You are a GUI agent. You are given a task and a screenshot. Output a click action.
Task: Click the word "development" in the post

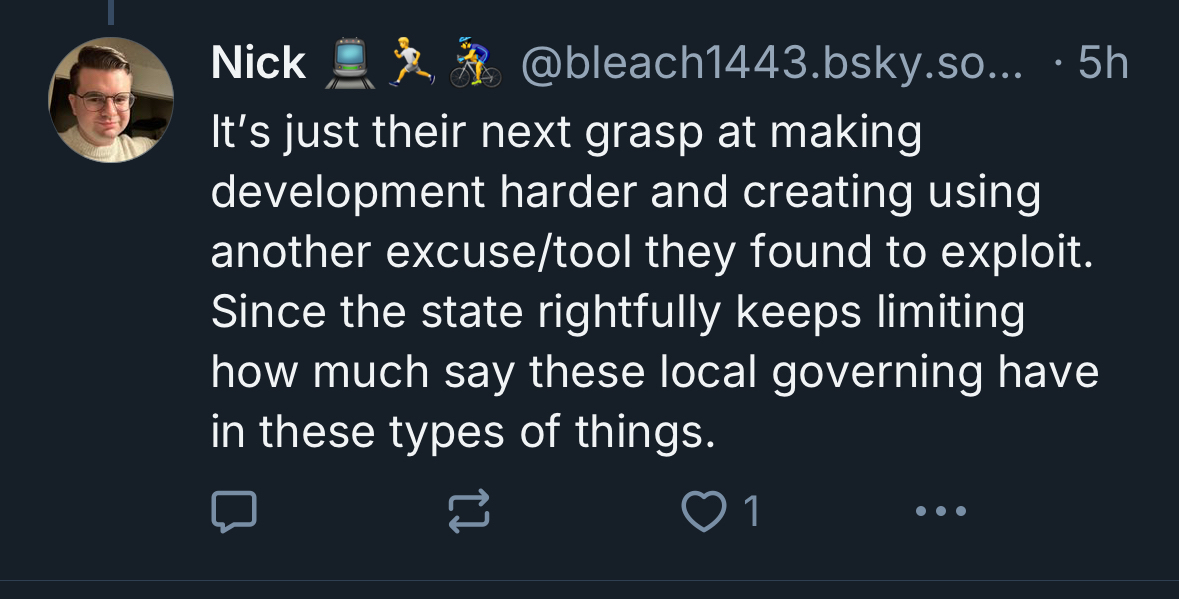[339, 192]
